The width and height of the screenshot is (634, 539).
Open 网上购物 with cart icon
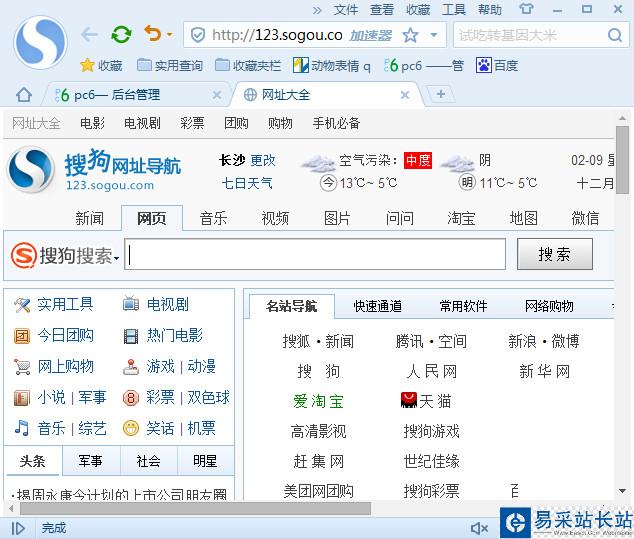pyautogui.click(x=53, y=367)
